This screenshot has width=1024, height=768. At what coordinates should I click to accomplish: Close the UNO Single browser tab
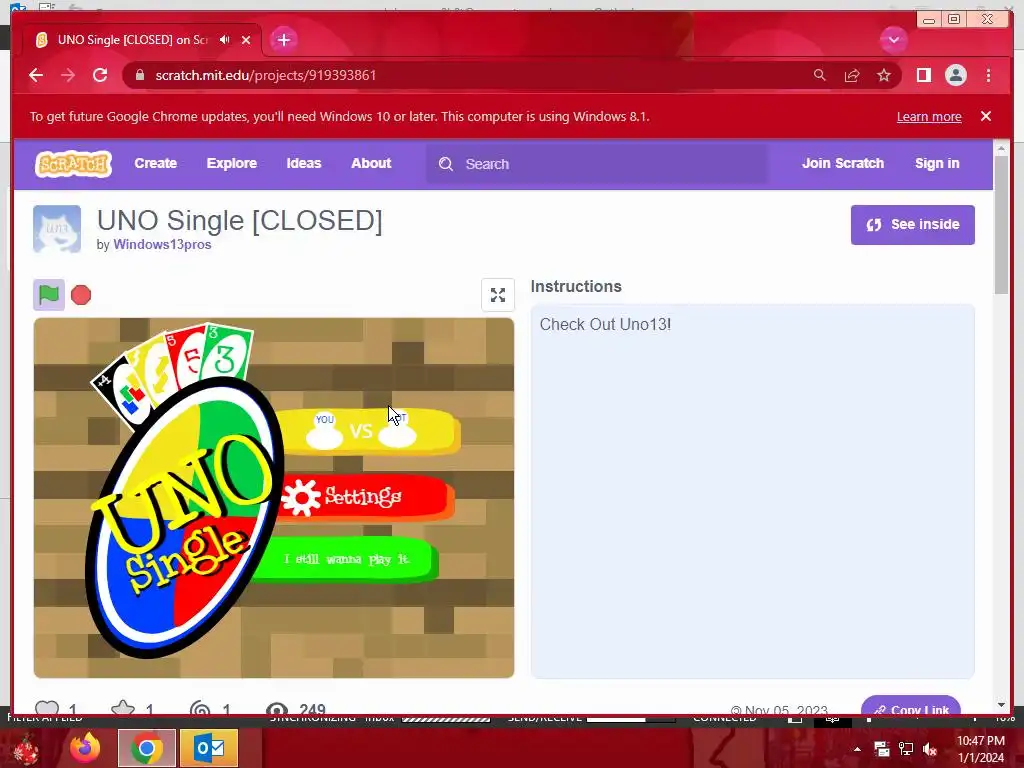point(246,40)
